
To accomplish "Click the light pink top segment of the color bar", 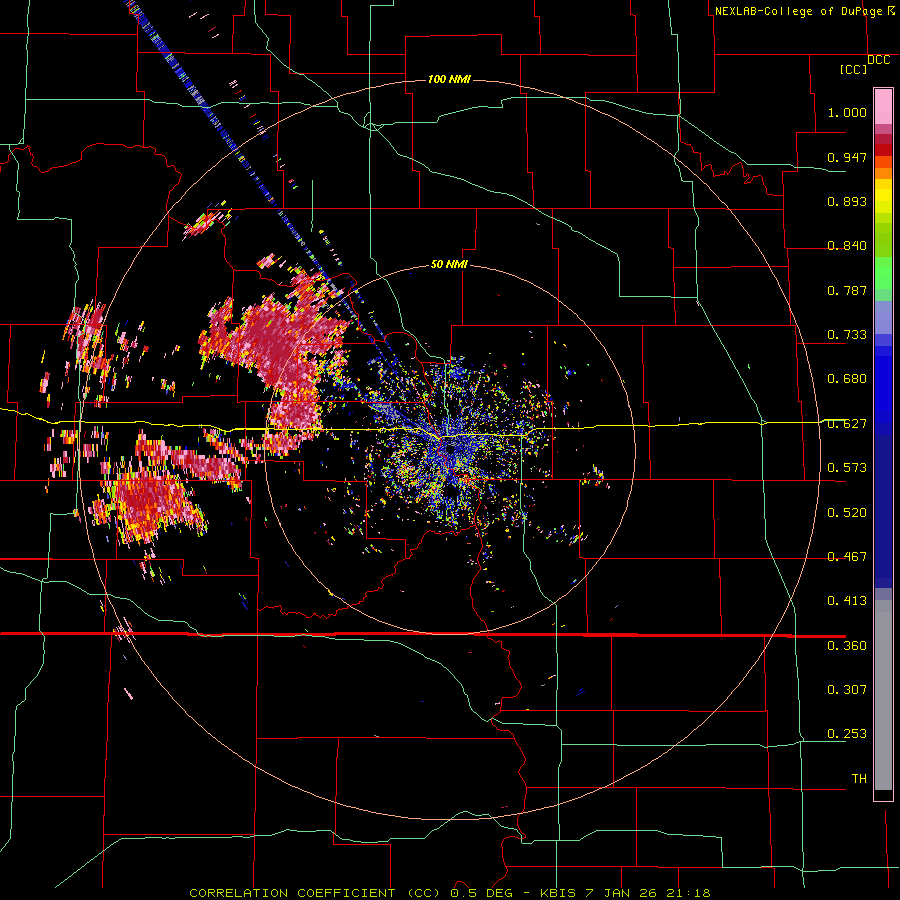I will tap(883, 106).
